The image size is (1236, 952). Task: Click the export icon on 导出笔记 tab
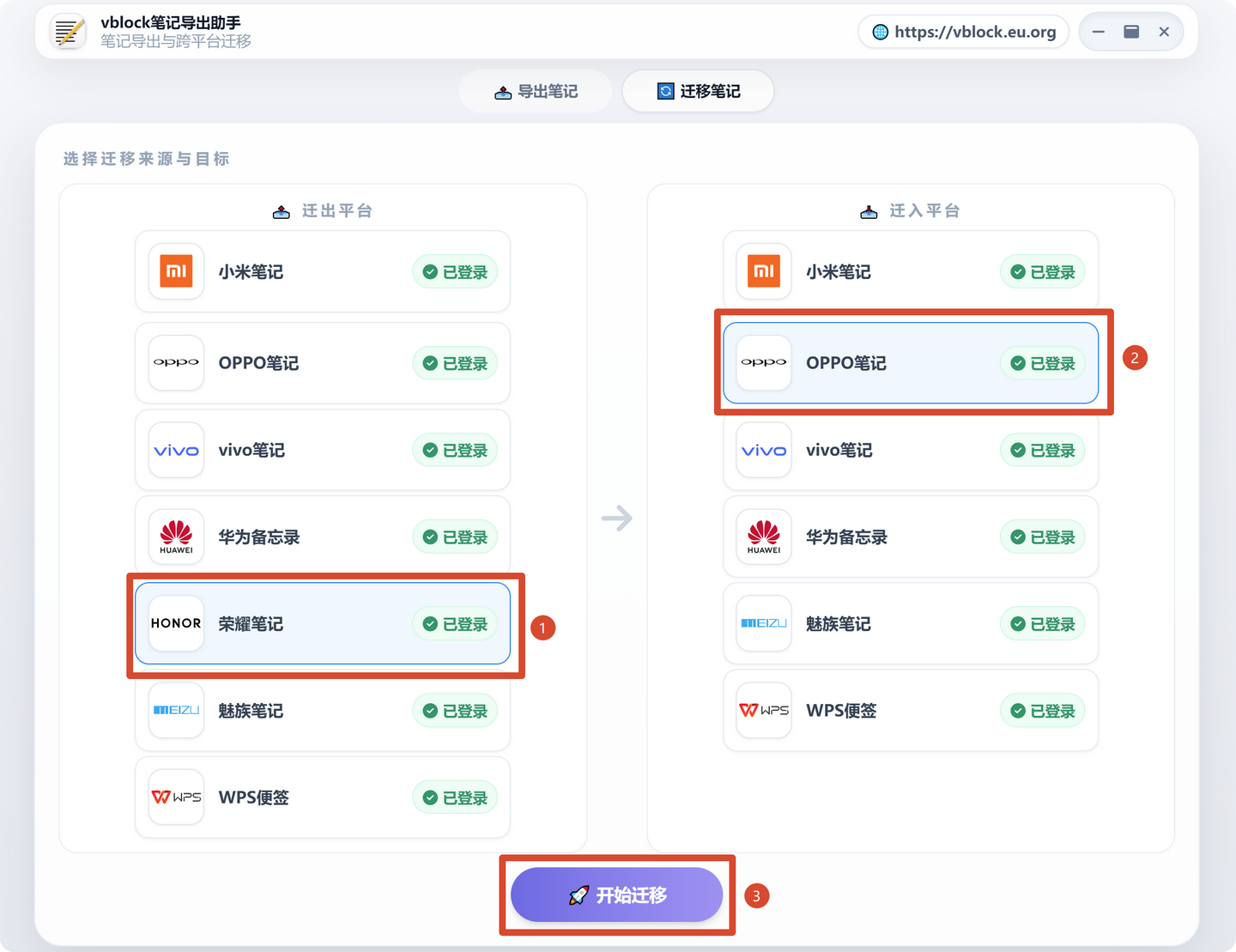503,92
